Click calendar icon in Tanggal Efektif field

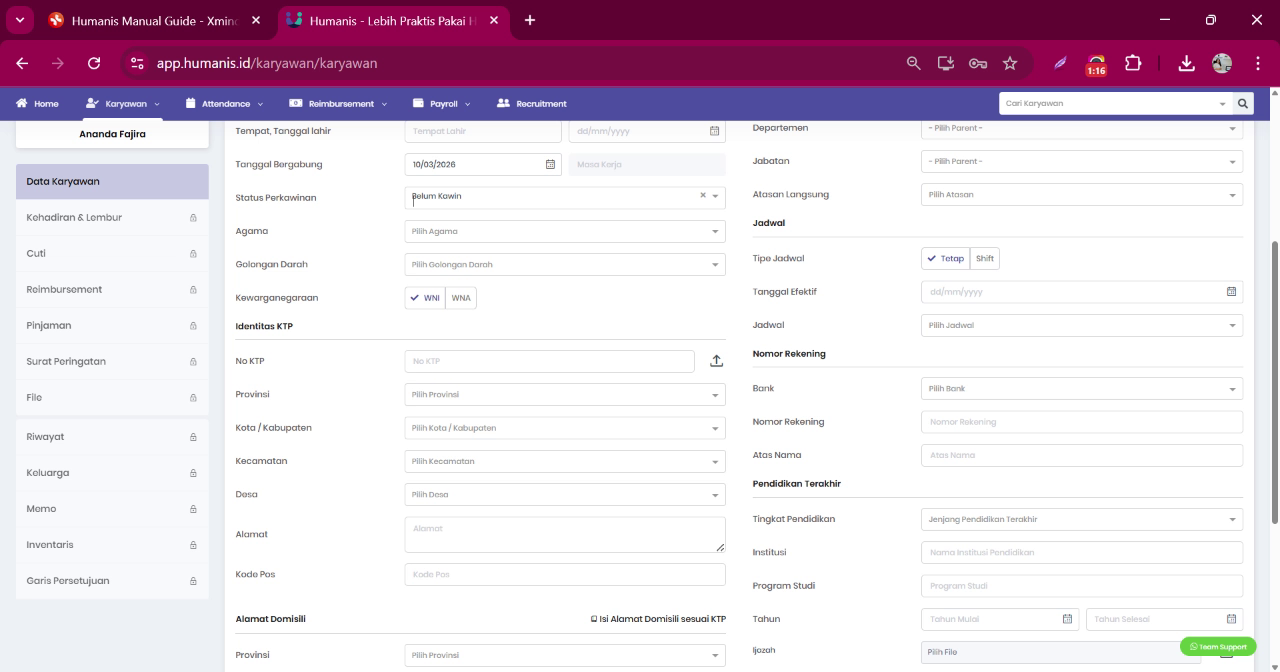1232,292
